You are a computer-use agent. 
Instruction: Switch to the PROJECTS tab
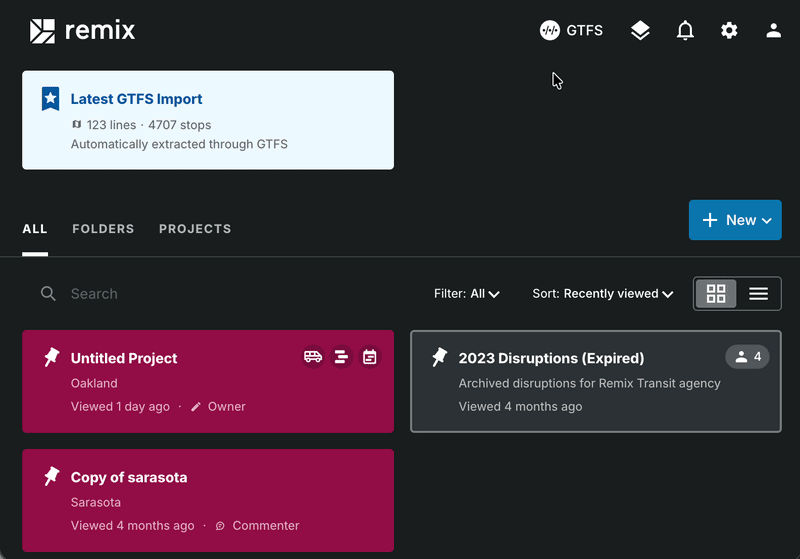point(195,229)
